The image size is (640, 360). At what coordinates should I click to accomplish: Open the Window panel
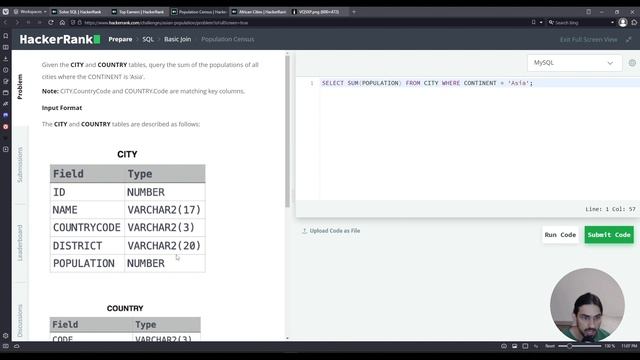(6, 93)
